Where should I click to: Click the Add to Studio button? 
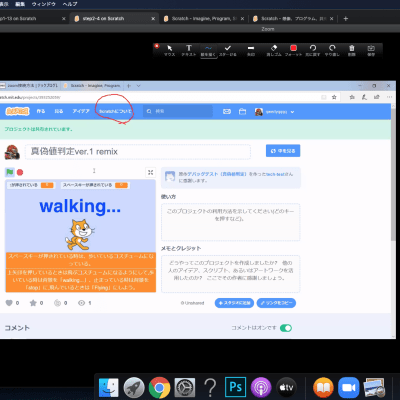click(234, 303)
